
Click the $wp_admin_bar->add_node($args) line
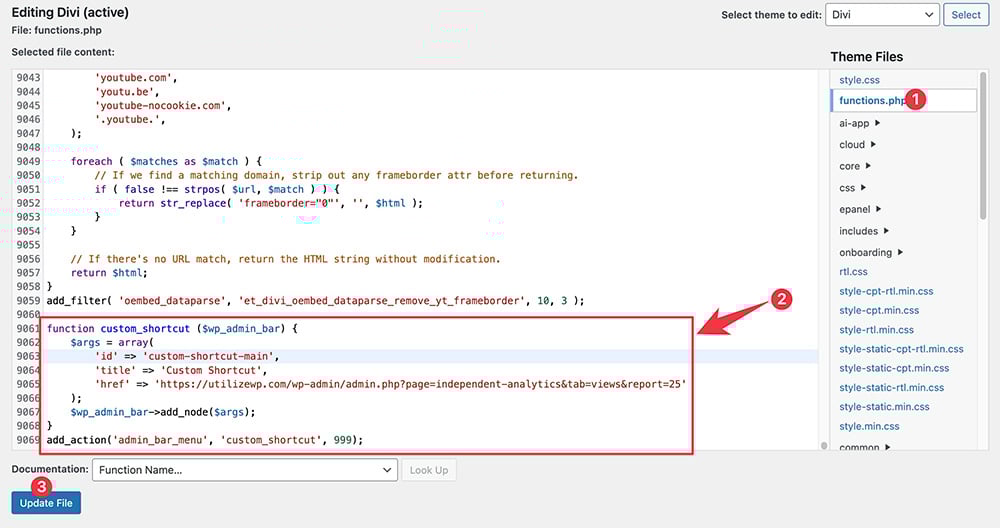[x=163, y=412]
